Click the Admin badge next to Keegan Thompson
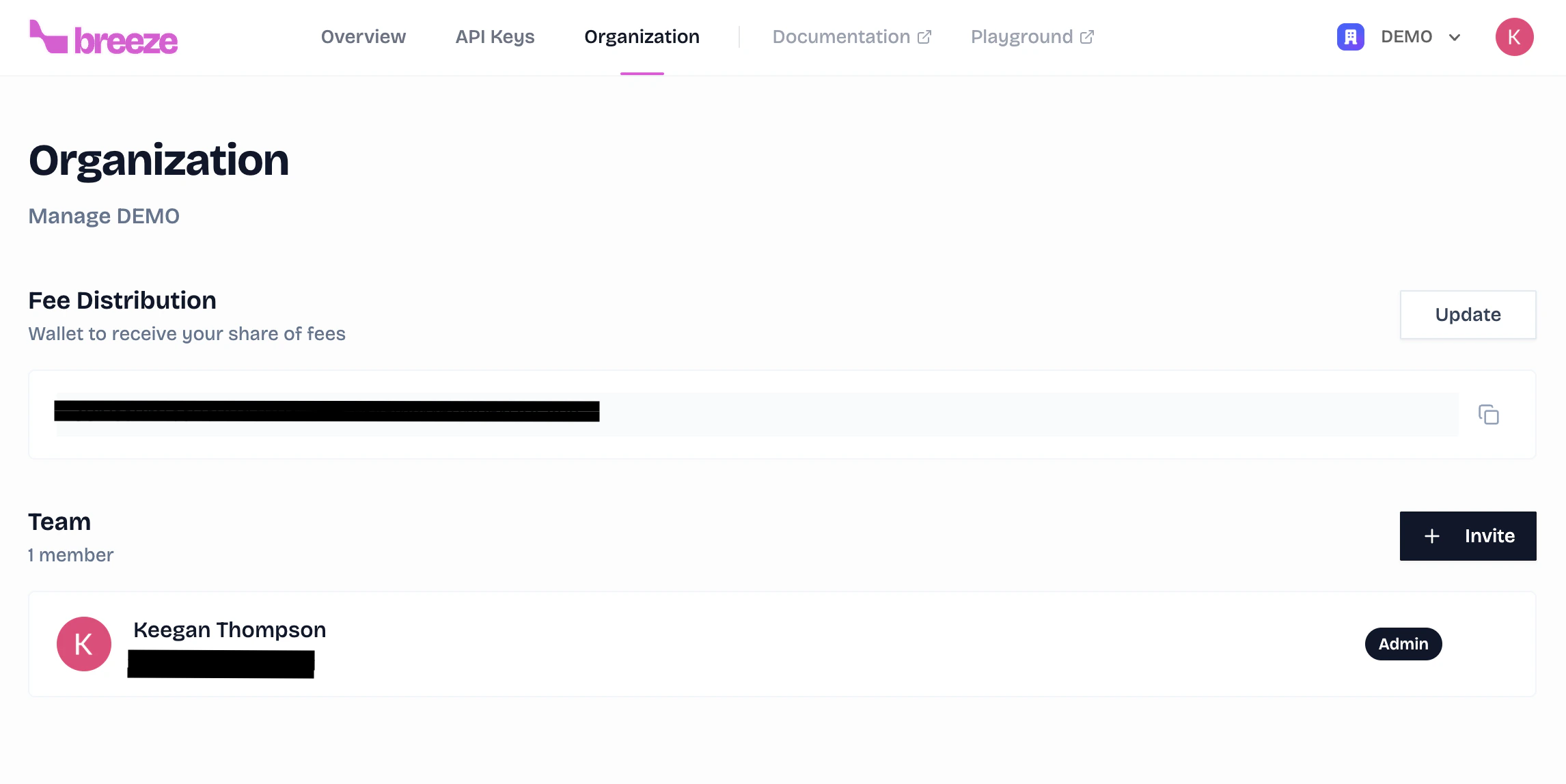 pyautogui.click(x=1403, y=643)
